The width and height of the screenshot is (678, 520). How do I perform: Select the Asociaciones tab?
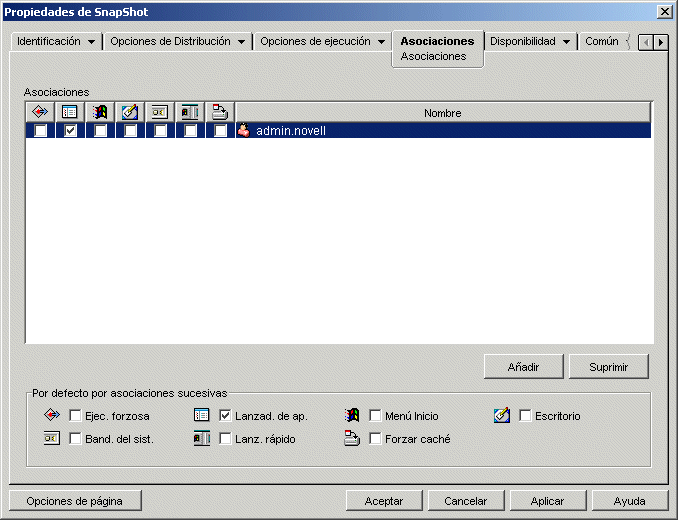[x=437, y=41]
